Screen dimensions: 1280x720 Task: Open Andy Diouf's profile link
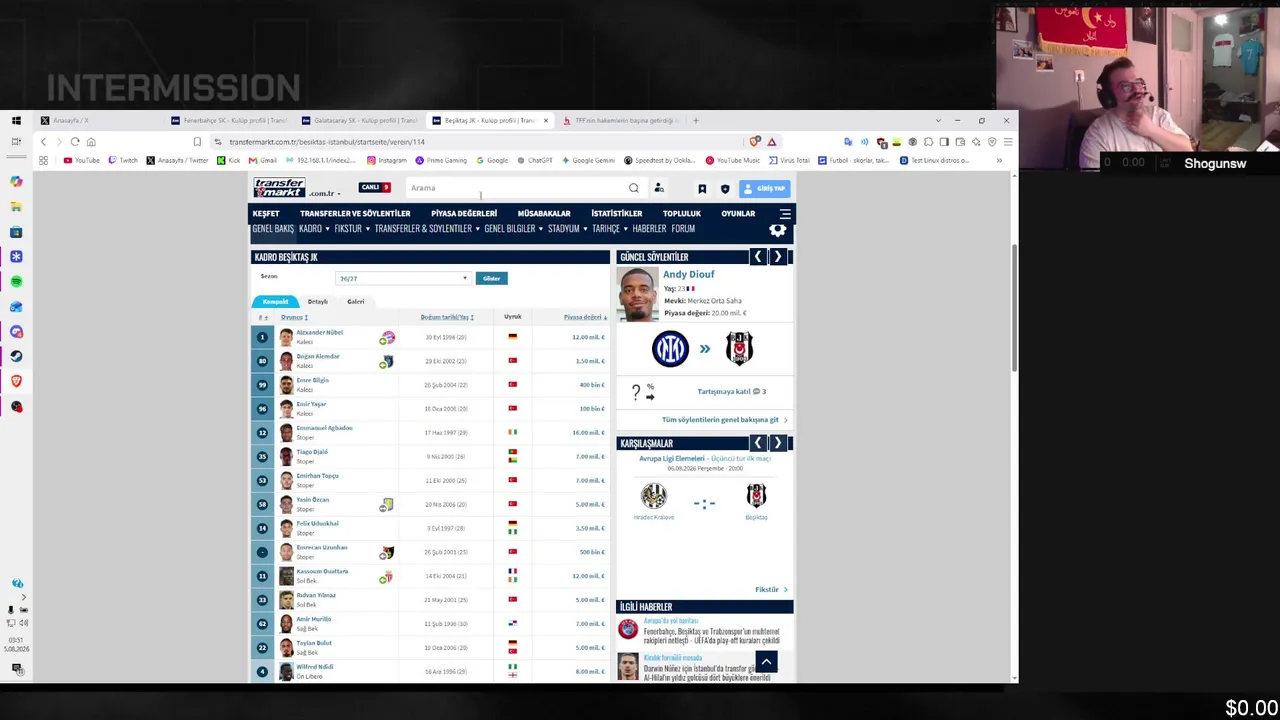(688, 274)
